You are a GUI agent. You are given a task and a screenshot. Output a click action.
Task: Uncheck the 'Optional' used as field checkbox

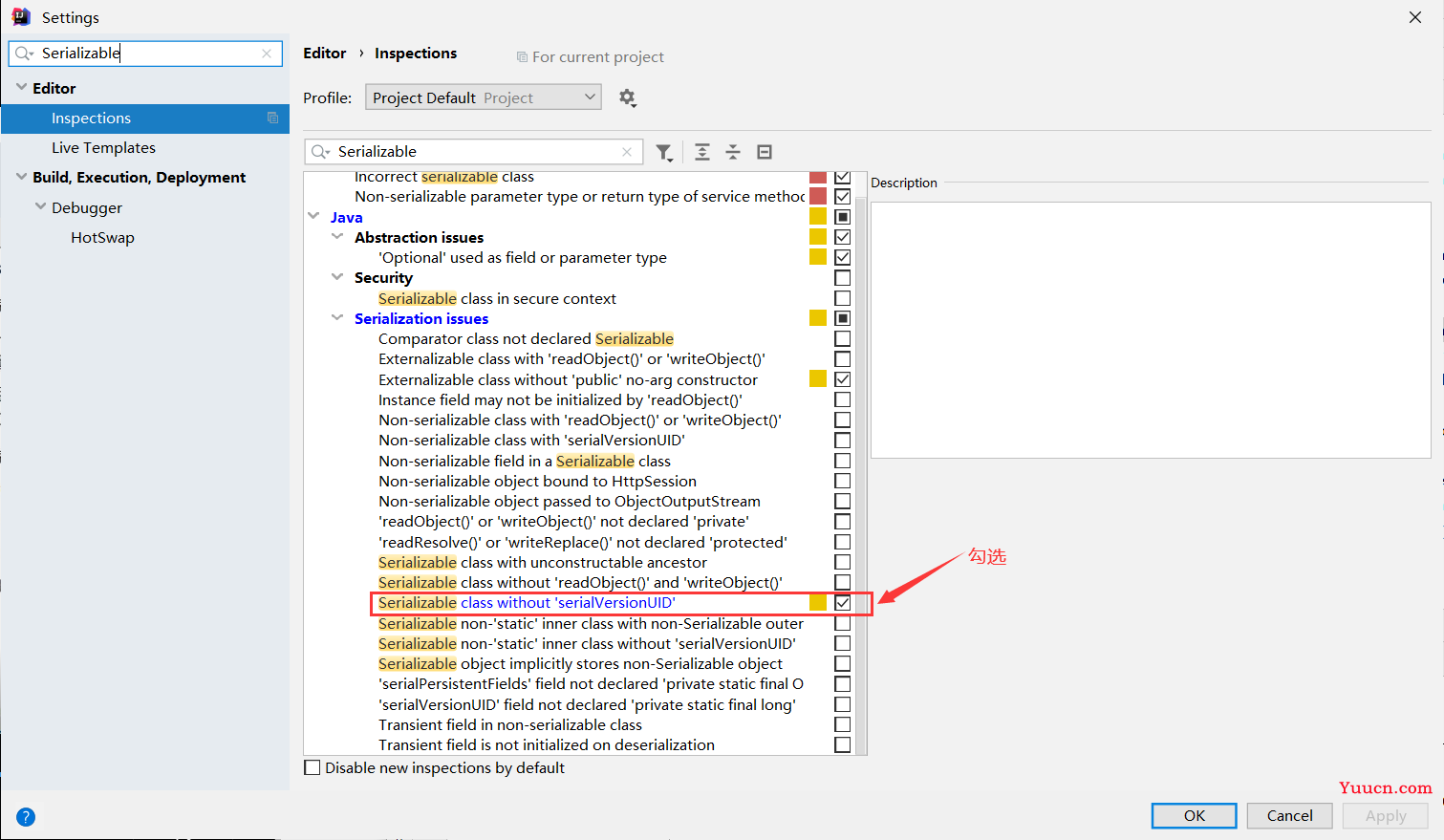click(x=842, y=257)
